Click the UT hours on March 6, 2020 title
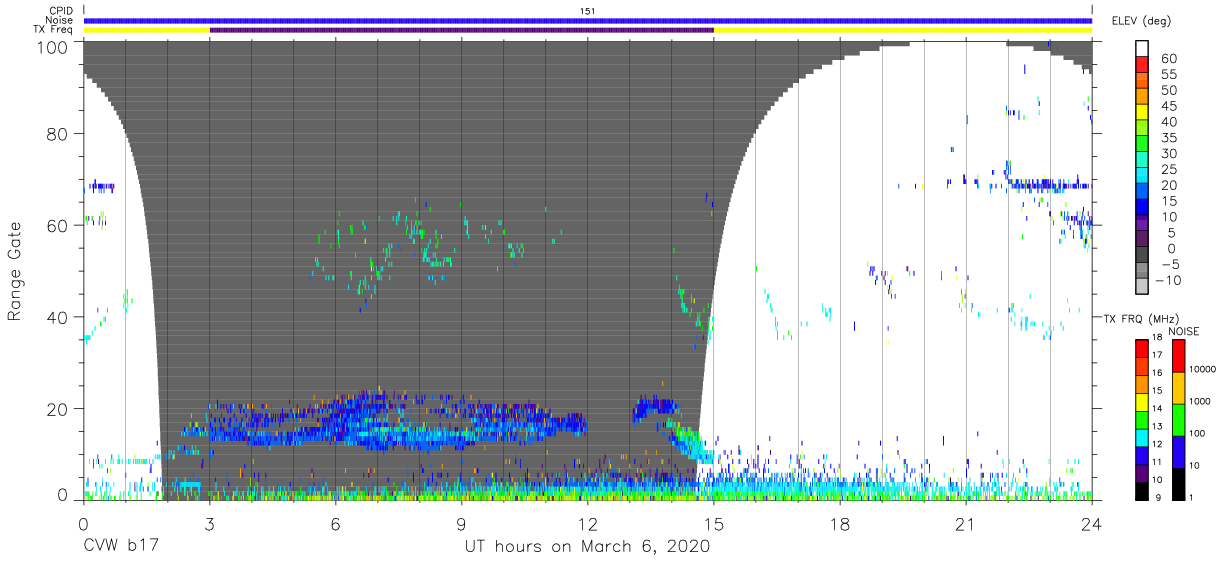The height and width of the screenshot is (567, 1228). click(587, 547)
